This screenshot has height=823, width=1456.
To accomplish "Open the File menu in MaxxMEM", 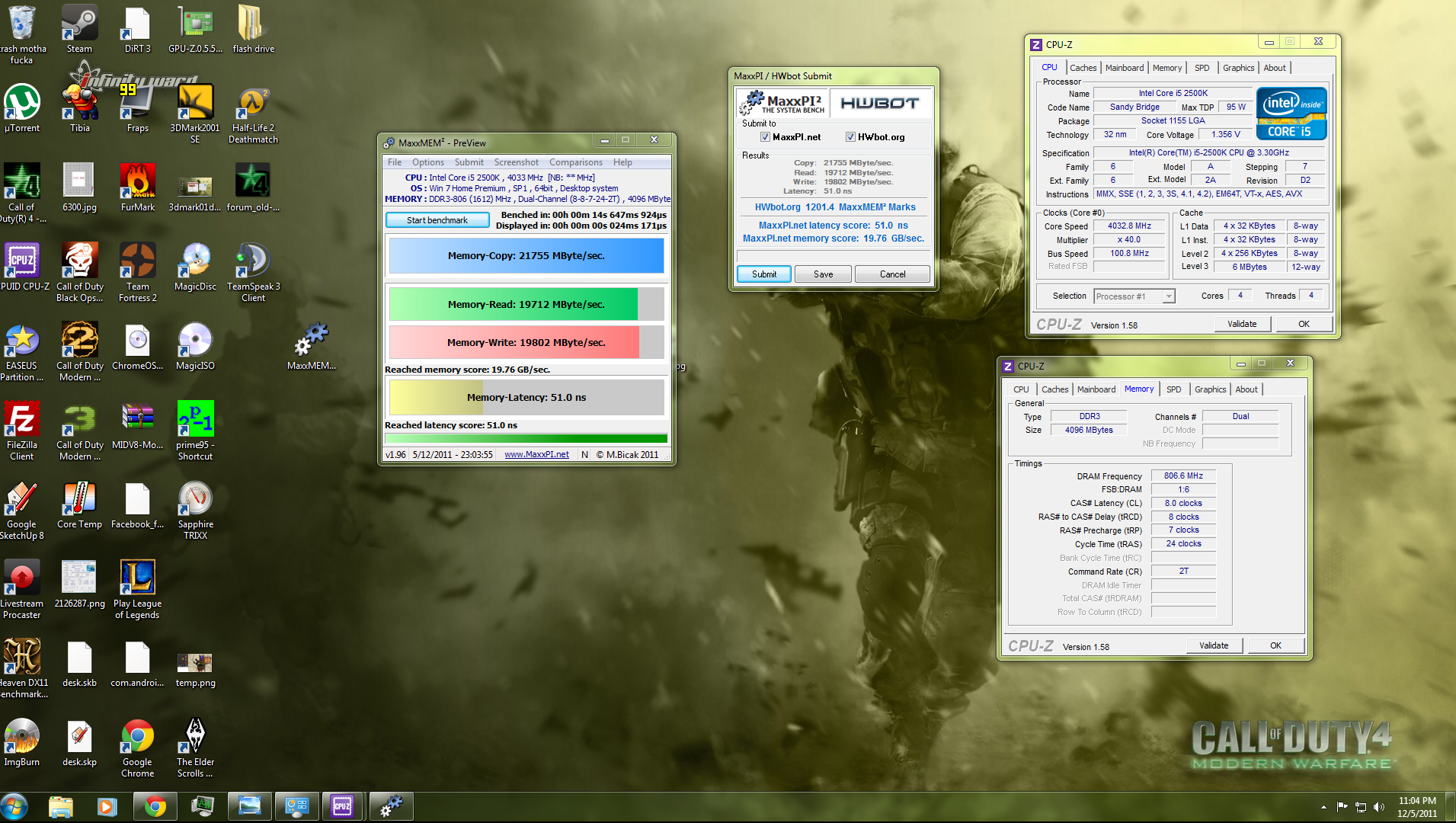I will point(395,162).
